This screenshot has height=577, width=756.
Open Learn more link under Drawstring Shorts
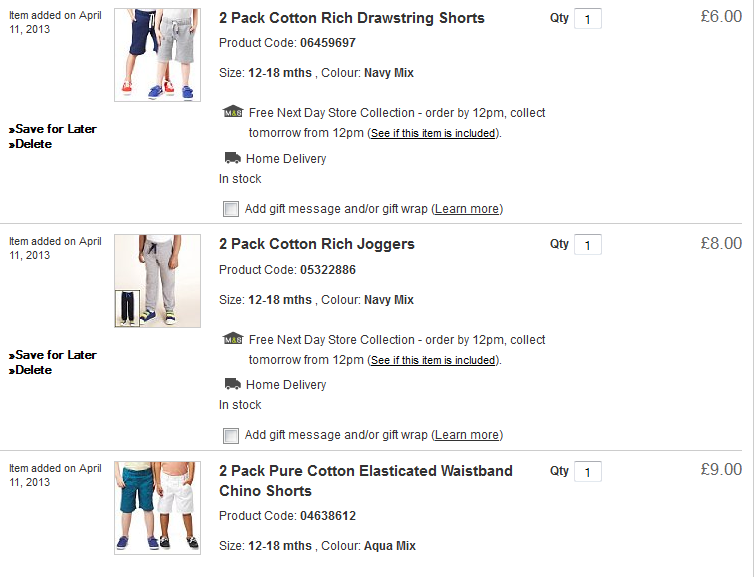[467, 209]
